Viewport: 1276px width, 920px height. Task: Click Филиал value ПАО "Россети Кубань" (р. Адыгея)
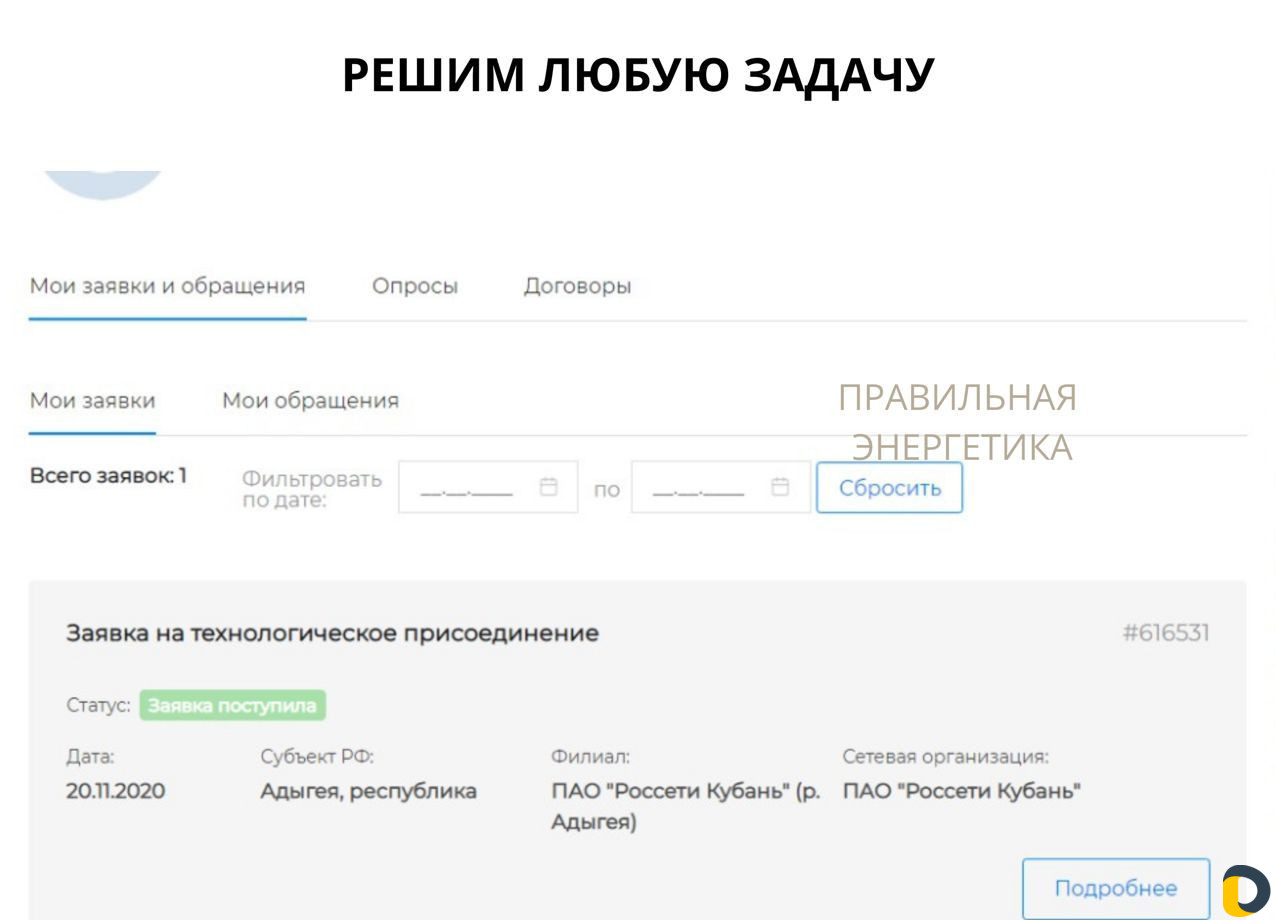point(686,807)
